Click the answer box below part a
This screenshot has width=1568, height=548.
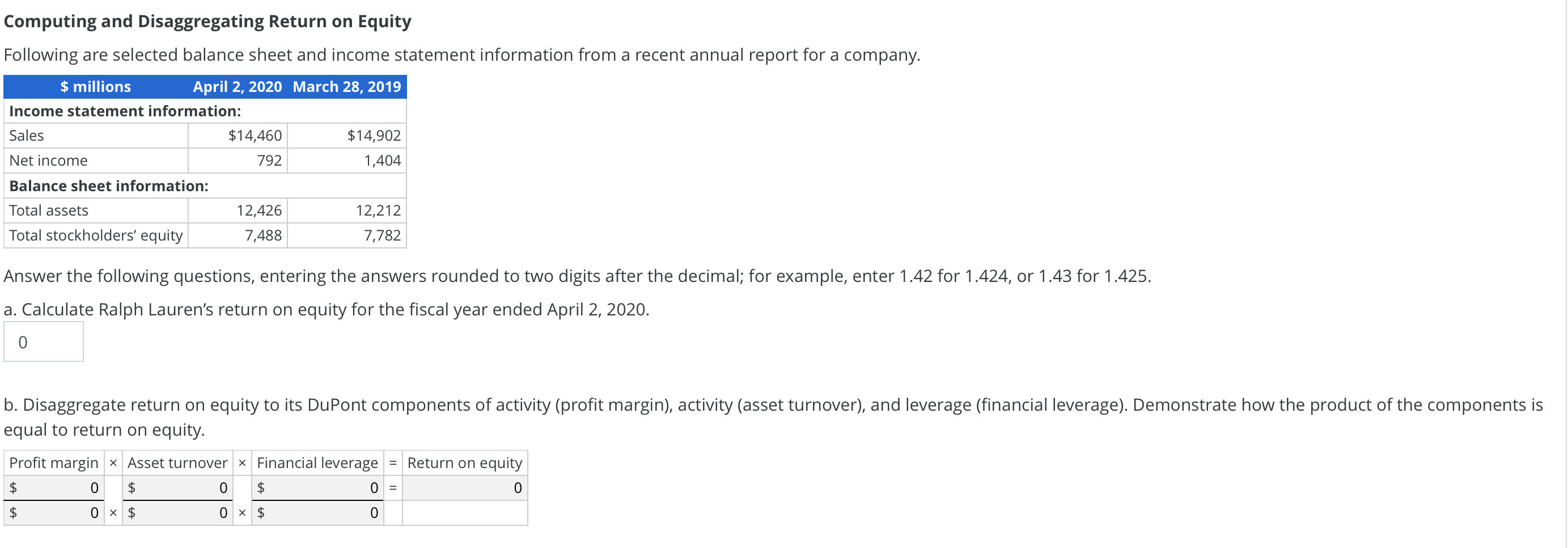click(43, 342)
